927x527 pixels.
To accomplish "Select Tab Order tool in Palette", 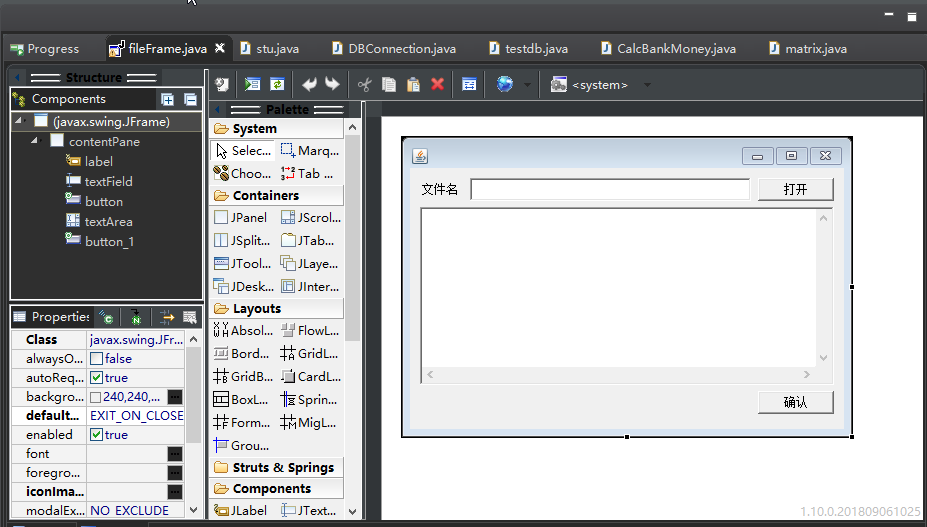I will pyautogui.click(x=307, y=173).
